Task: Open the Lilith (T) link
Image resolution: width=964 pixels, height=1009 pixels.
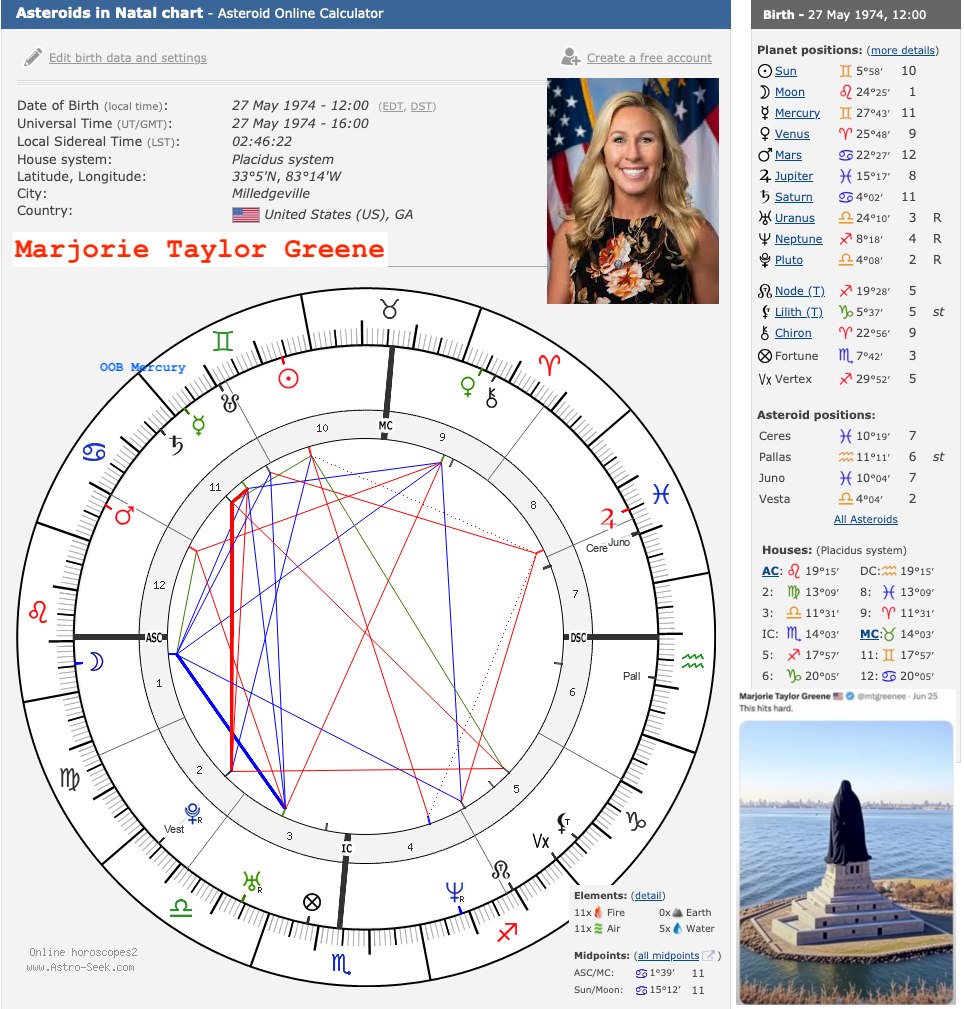Action: (799, 312)
